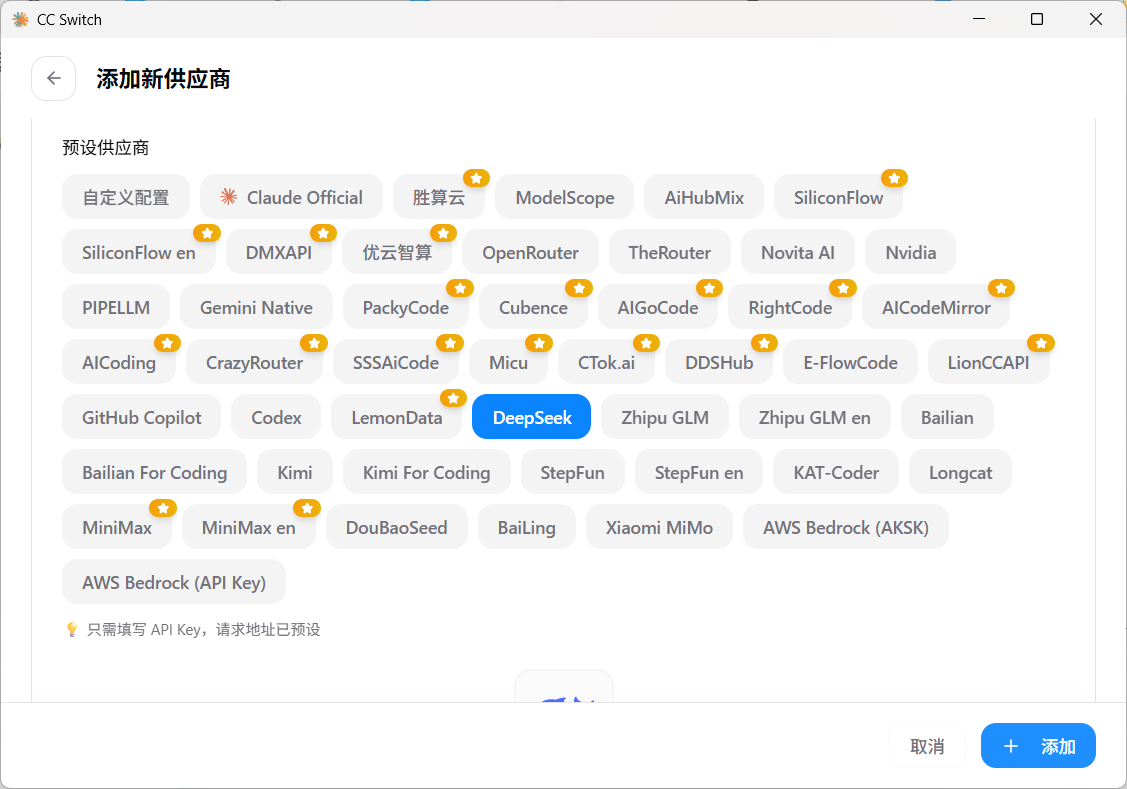Image resolution: width=1127 pixels, height=789 pixels.
Task: Choose the Zhipu GLM en provider
Action: click(x=814, y=417)
